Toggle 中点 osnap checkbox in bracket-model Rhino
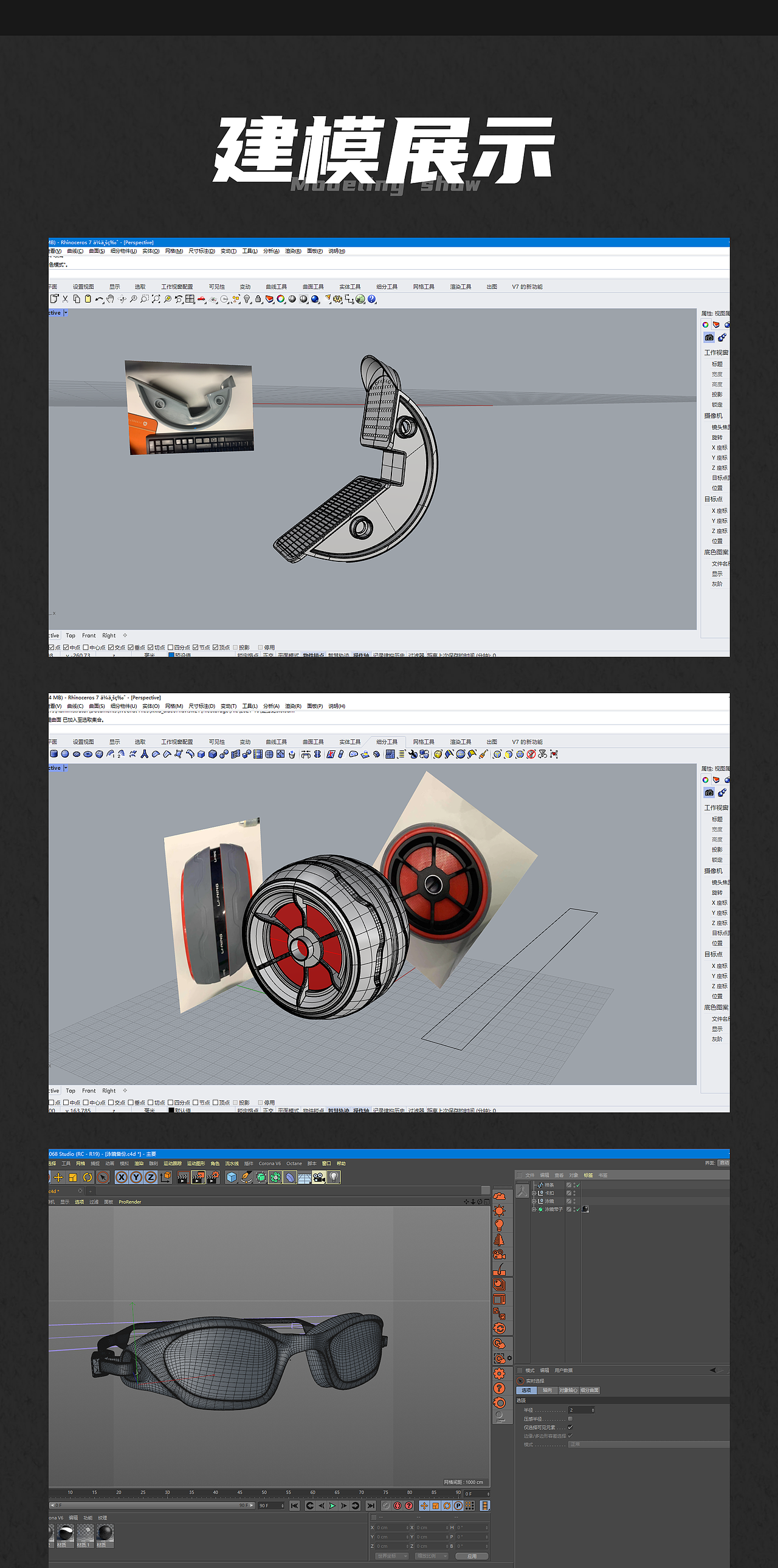 coord(66,647)
